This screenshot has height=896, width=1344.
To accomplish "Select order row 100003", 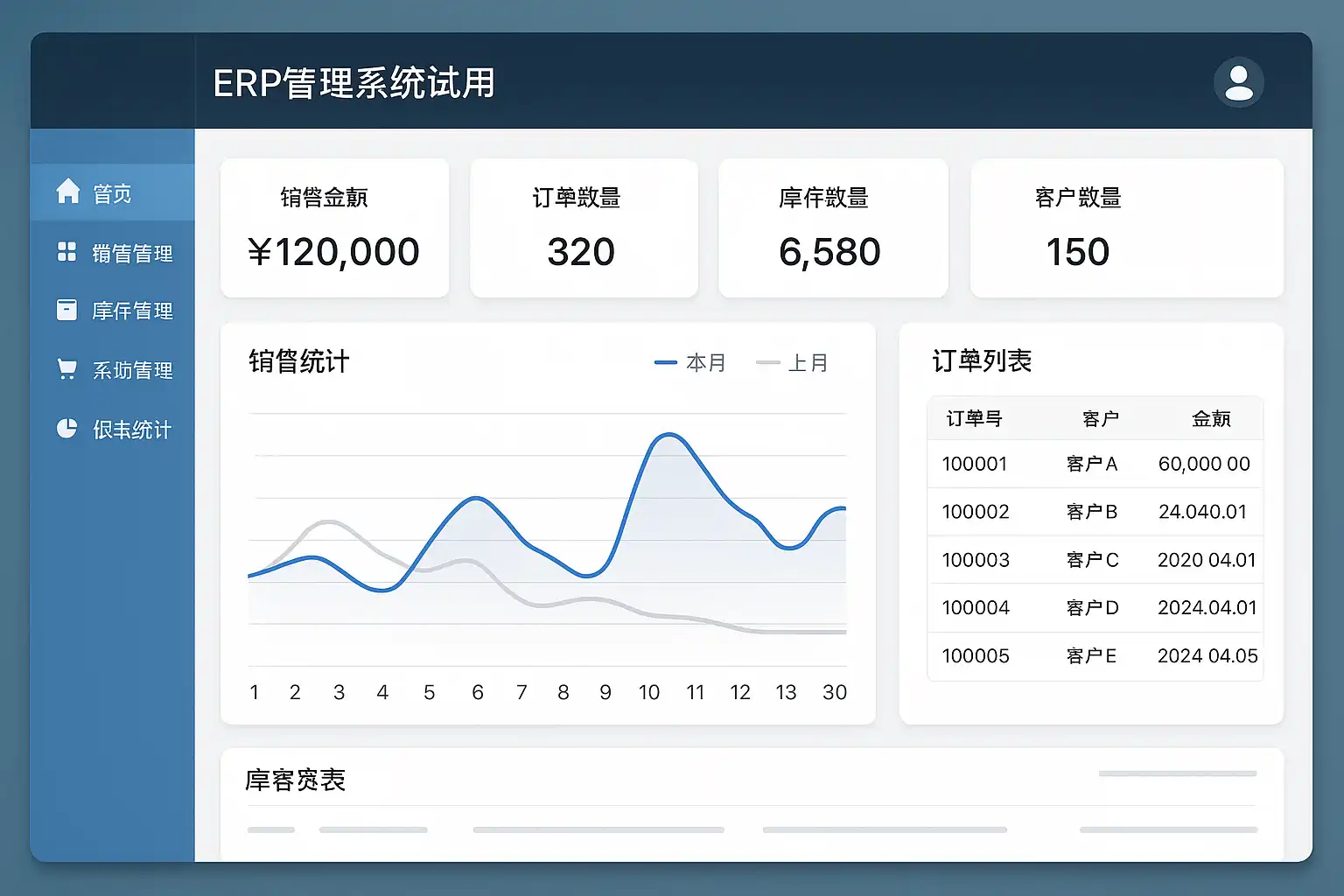I will pos(1095,560).
